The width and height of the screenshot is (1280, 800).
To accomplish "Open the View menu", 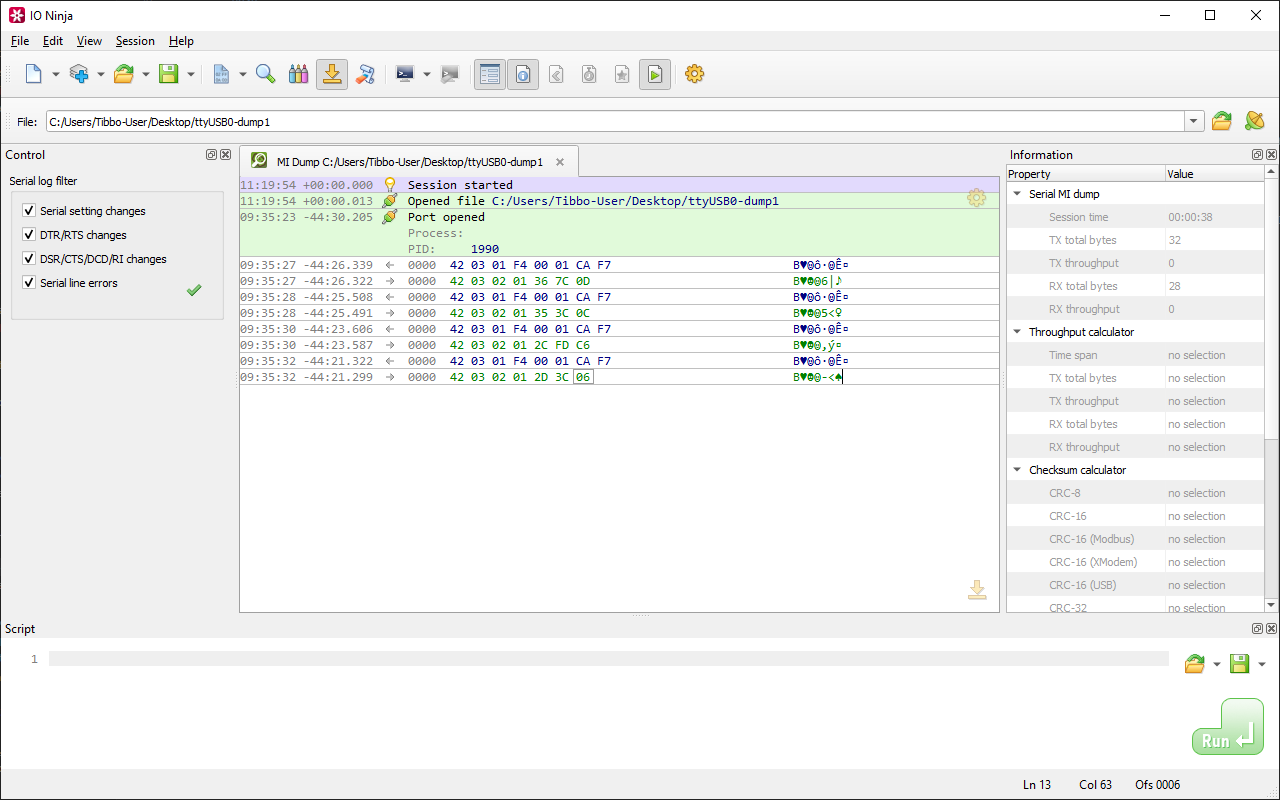I will pyautogui.click(x=89, y=41).
